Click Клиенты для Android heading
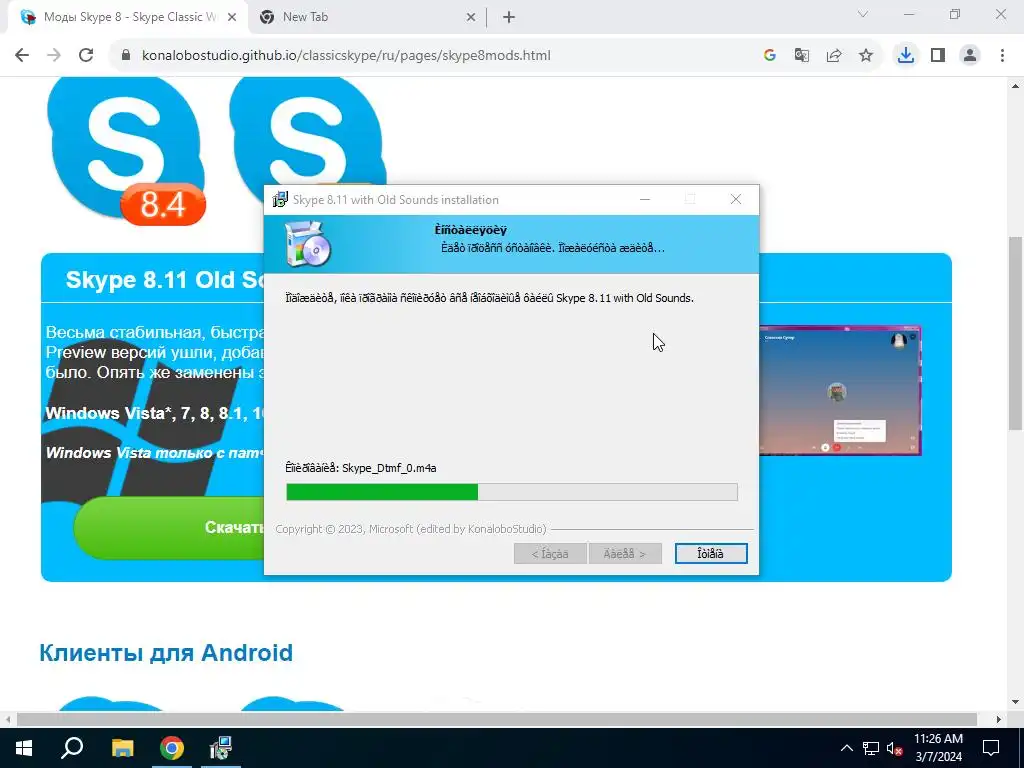Screen dimensions: 1024x768 tap(166, 652)
